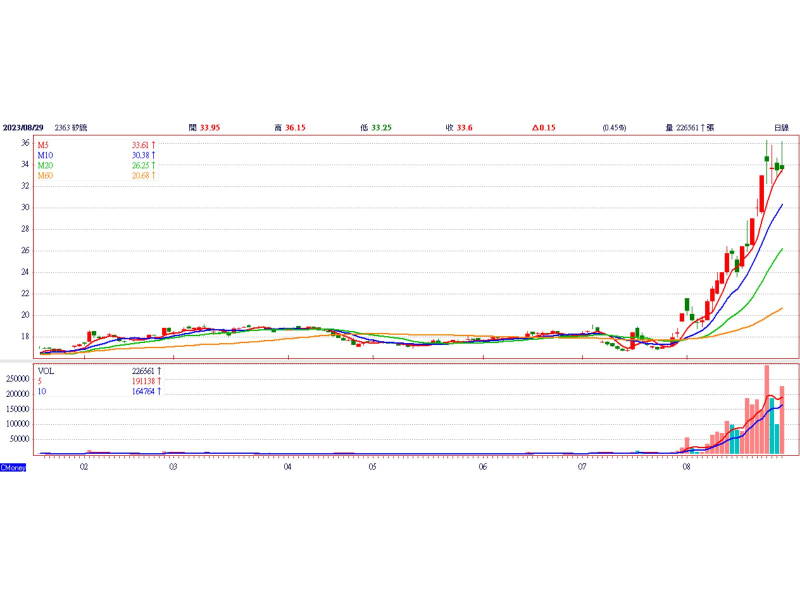The height and width of the screenshot is (600, 800).
Task: Click the up arrow beside M20 value
Action: coord(154,165)
